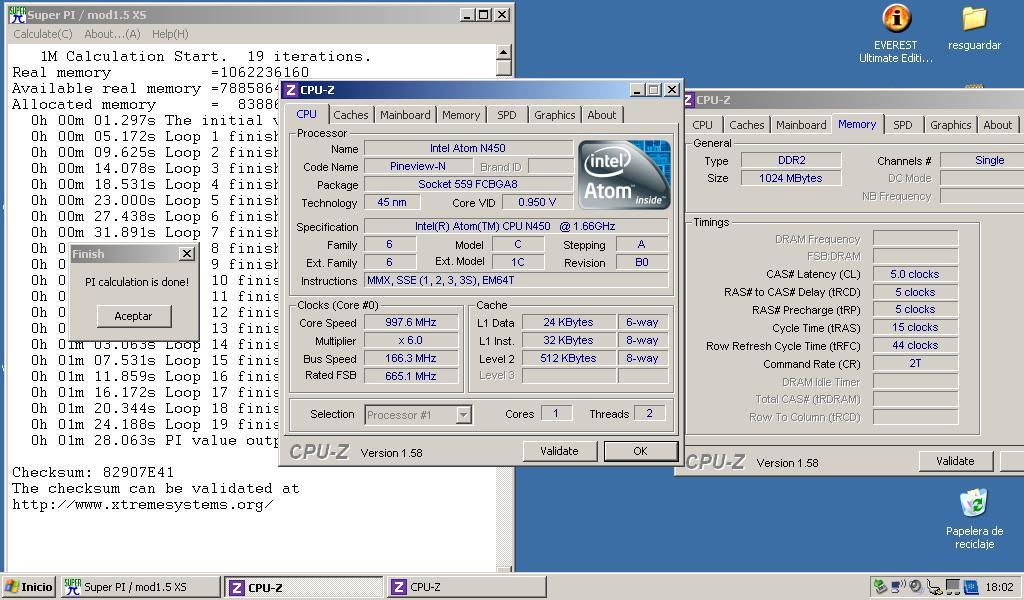Switch to Super PI taskbar button
The image size is (1024, 600).
(x=140, y=587)
